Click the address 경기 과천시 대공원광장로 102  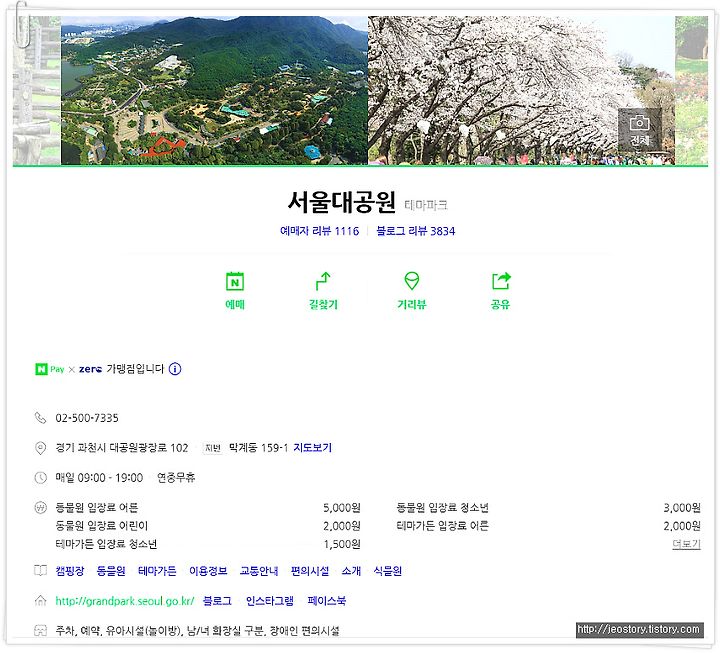pos(122,448)
